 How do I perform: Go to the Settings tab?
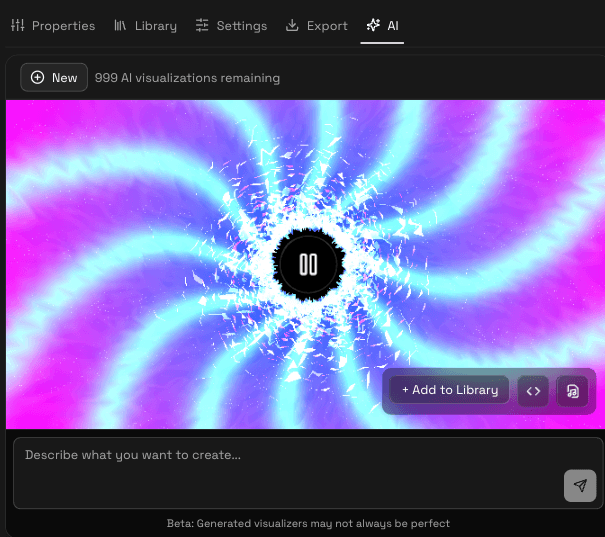[241, 25]
